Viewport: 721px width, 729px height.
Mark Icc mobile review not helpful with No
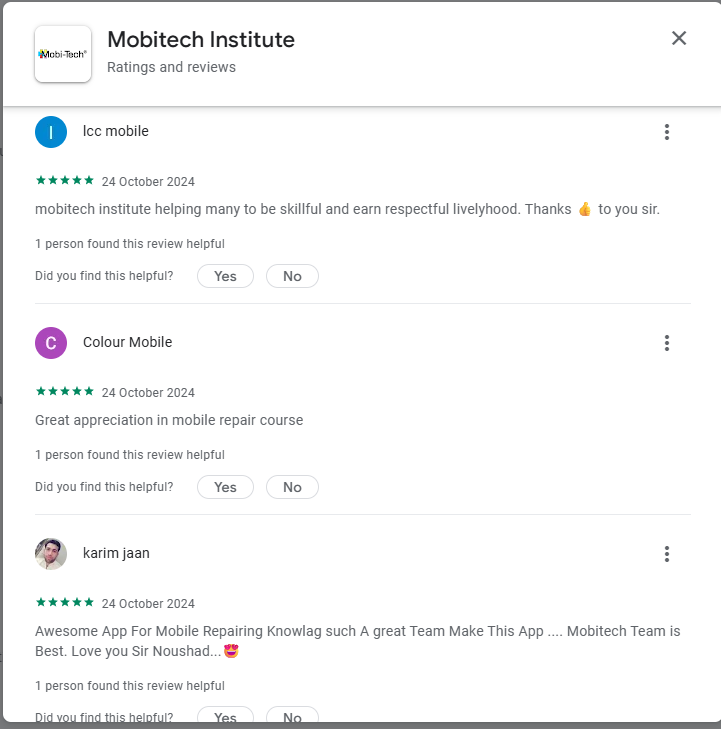[x=292, y=276]
